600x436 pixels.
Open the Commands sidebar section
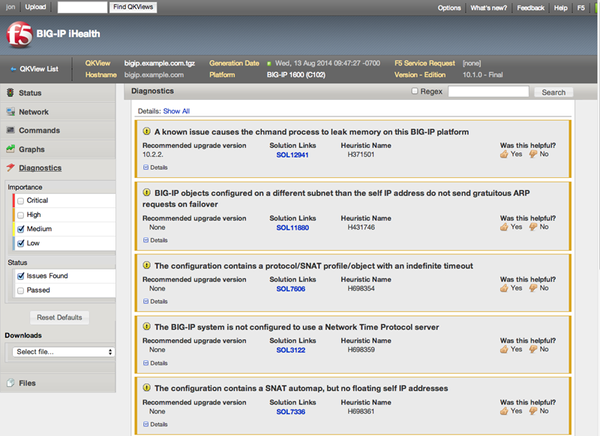tap(39, 130)
